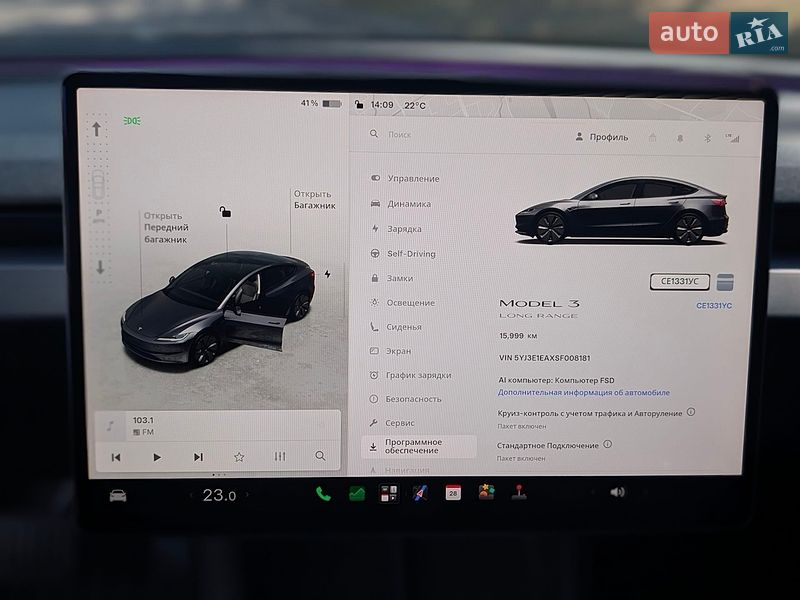Tap the headlights indicator icon

132,121
